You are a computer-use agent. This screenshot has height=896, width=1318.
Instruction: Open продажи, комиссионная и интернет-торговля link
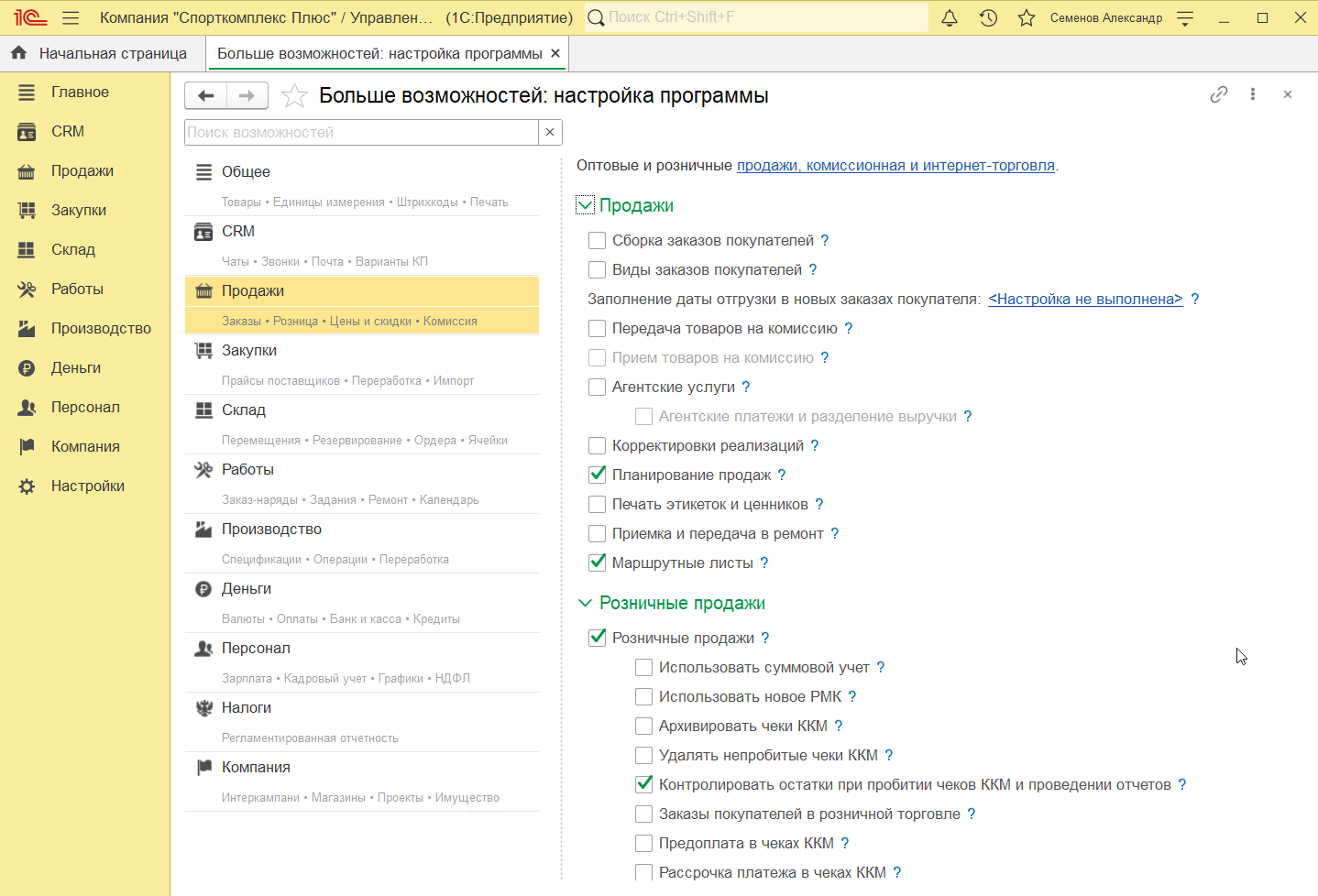point(895,165)
